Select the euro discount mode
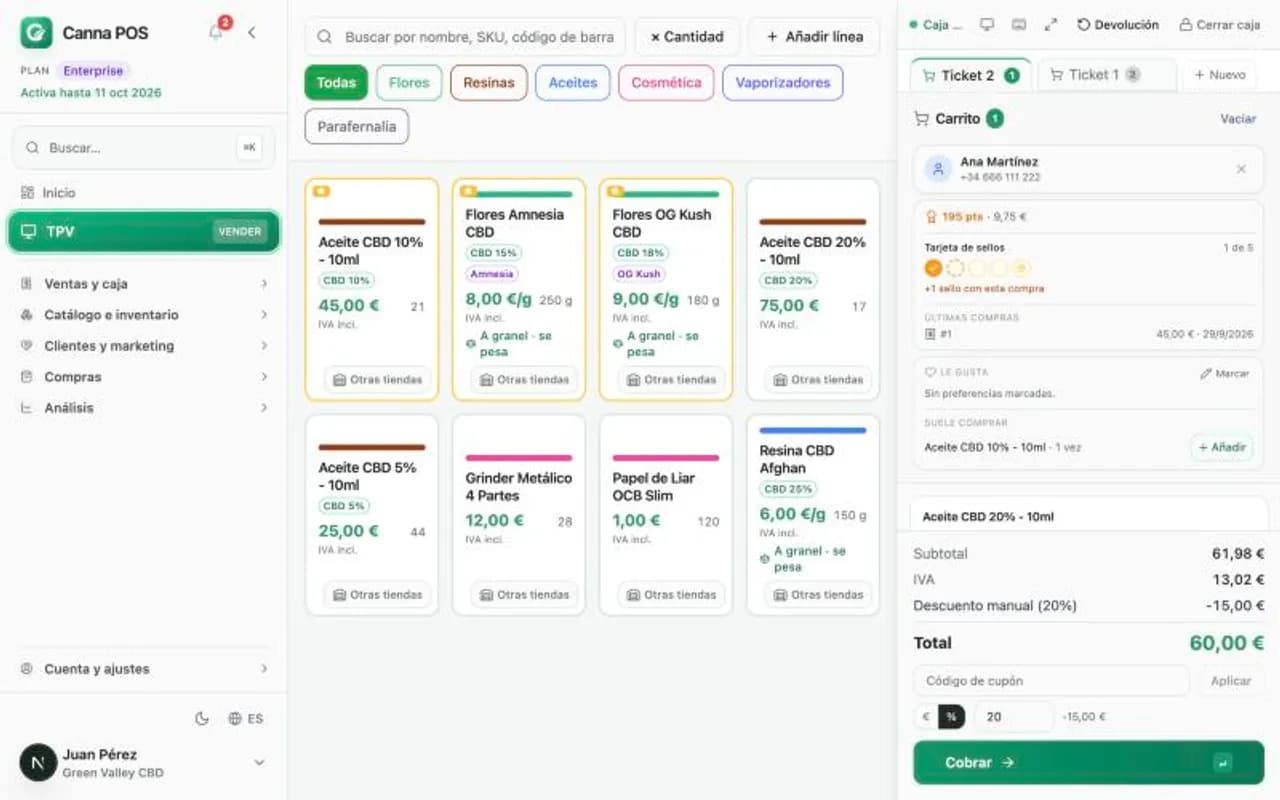 (x=926, y=716)
